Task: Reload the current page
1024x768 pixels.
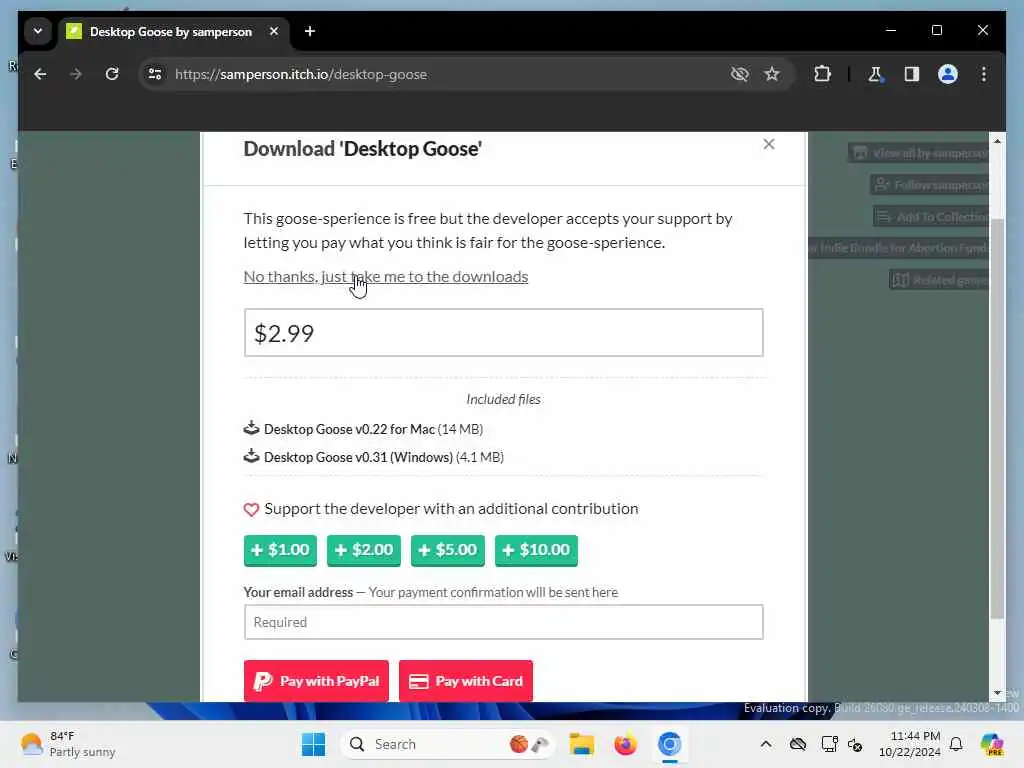Action: coord(112,74)
